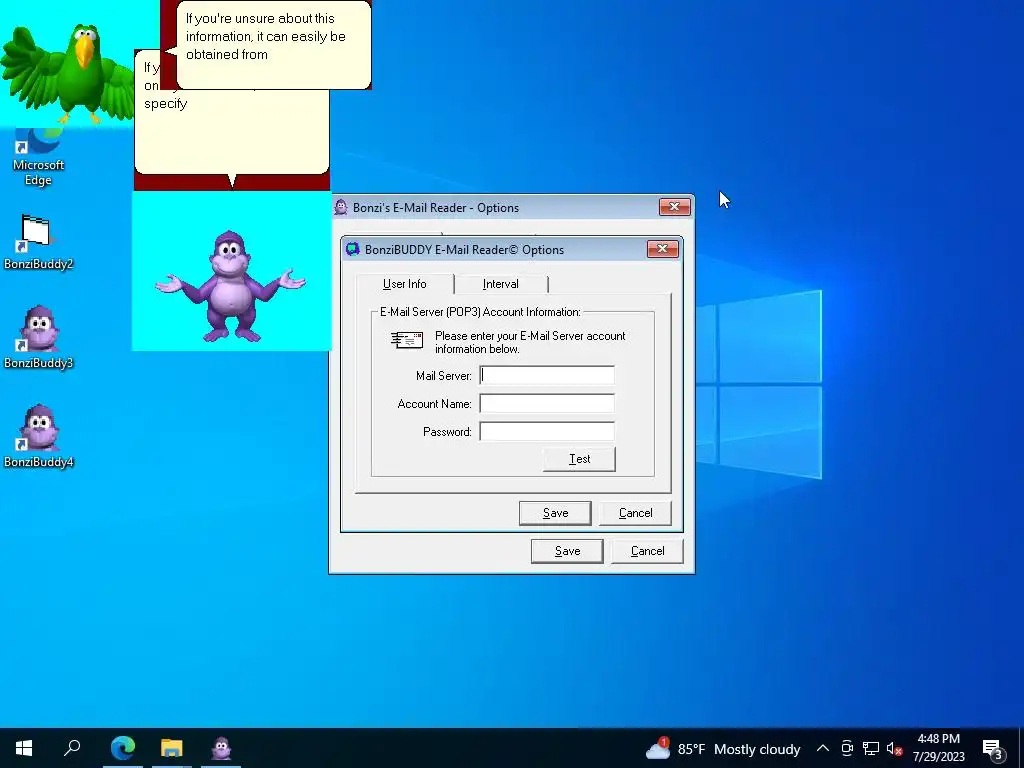Click the 'Password:' field label
1024x768 pixels.
447,432
